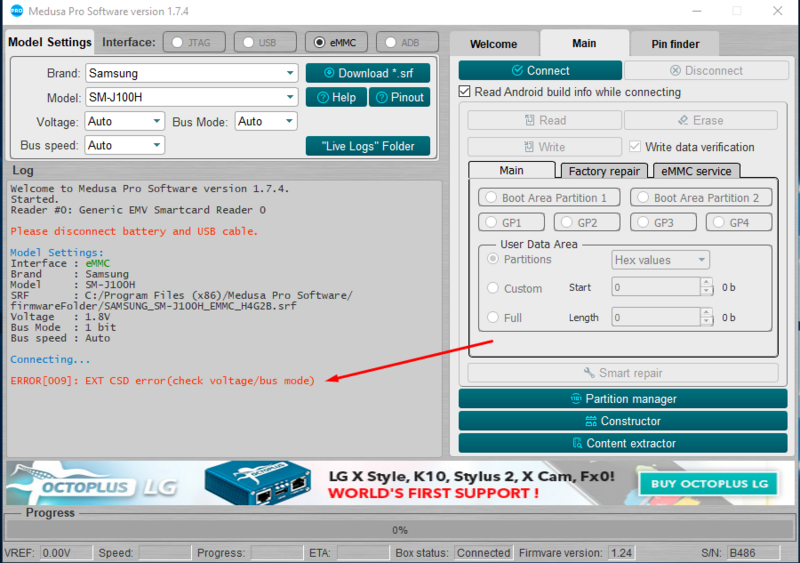Viewport: 800px width, 563px height.
Task: Click the Octoplus box device image
Action: pos(258,482)
